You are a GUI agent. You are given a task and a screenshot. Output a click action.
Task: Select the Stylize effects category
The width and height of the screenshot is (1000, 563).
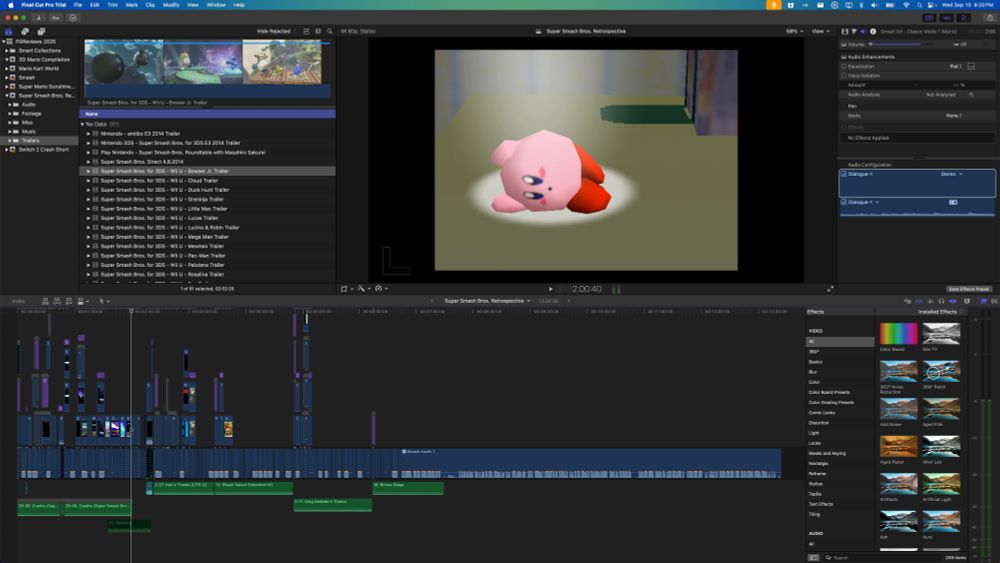click(816, 484)
